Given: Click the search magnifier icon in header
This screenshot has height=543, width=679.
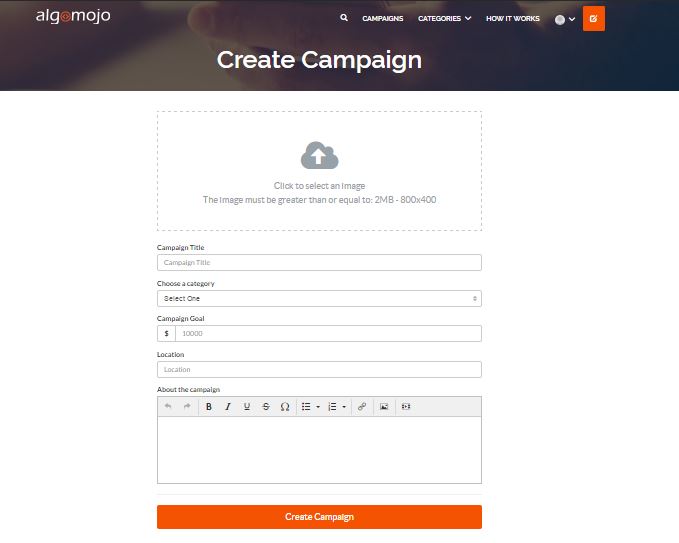Looking at the screenshot, I should point(344,18).
